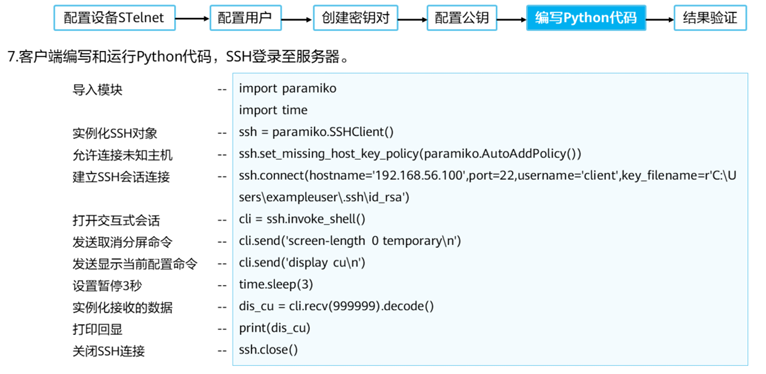The height and width of the screenshot is (374, 766).
Task: Click the label 发送显示当前配置命令
Action: click(x=135, y=264)
